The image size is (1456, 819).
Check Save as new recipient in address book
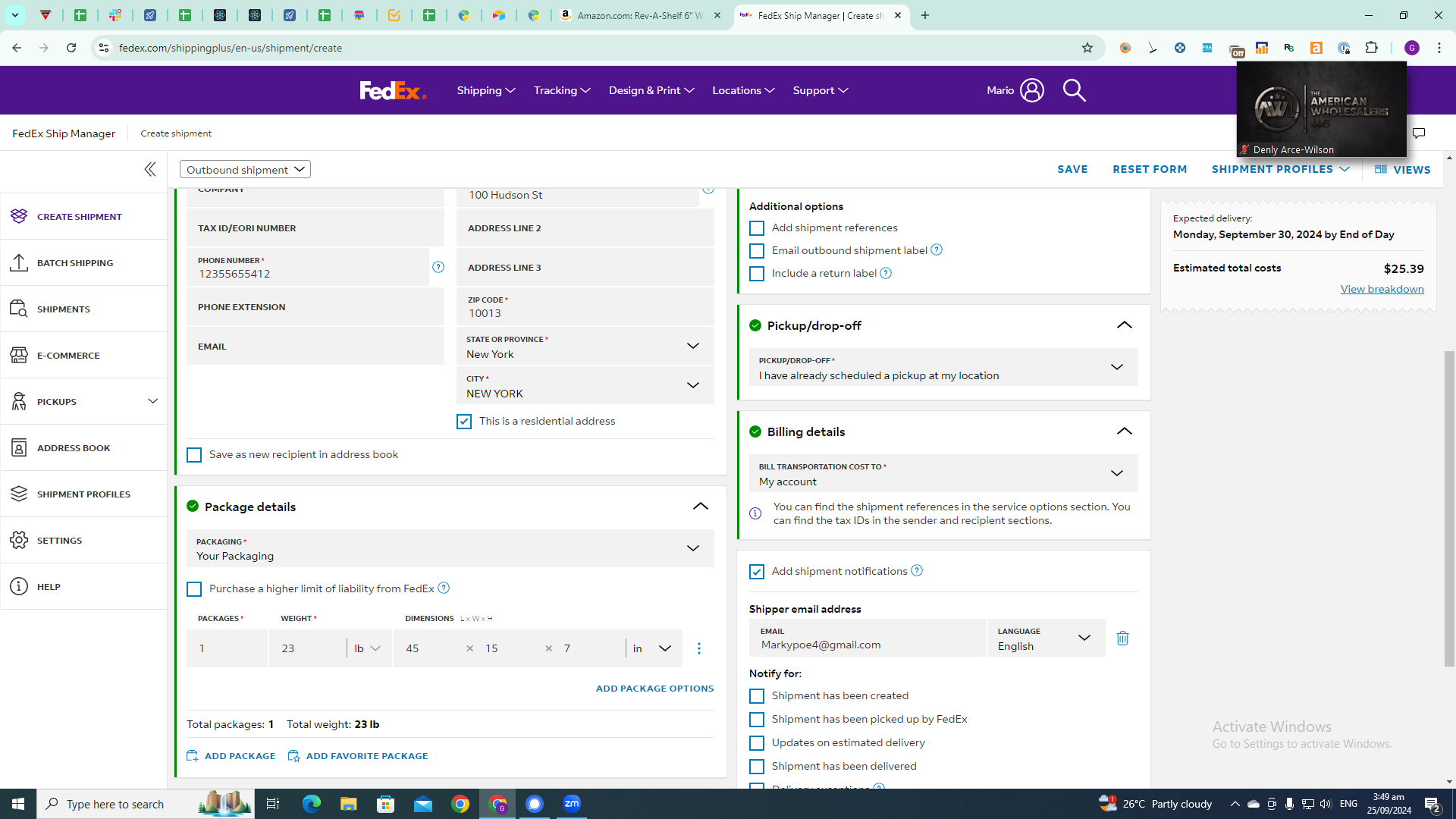click(194, 455)
